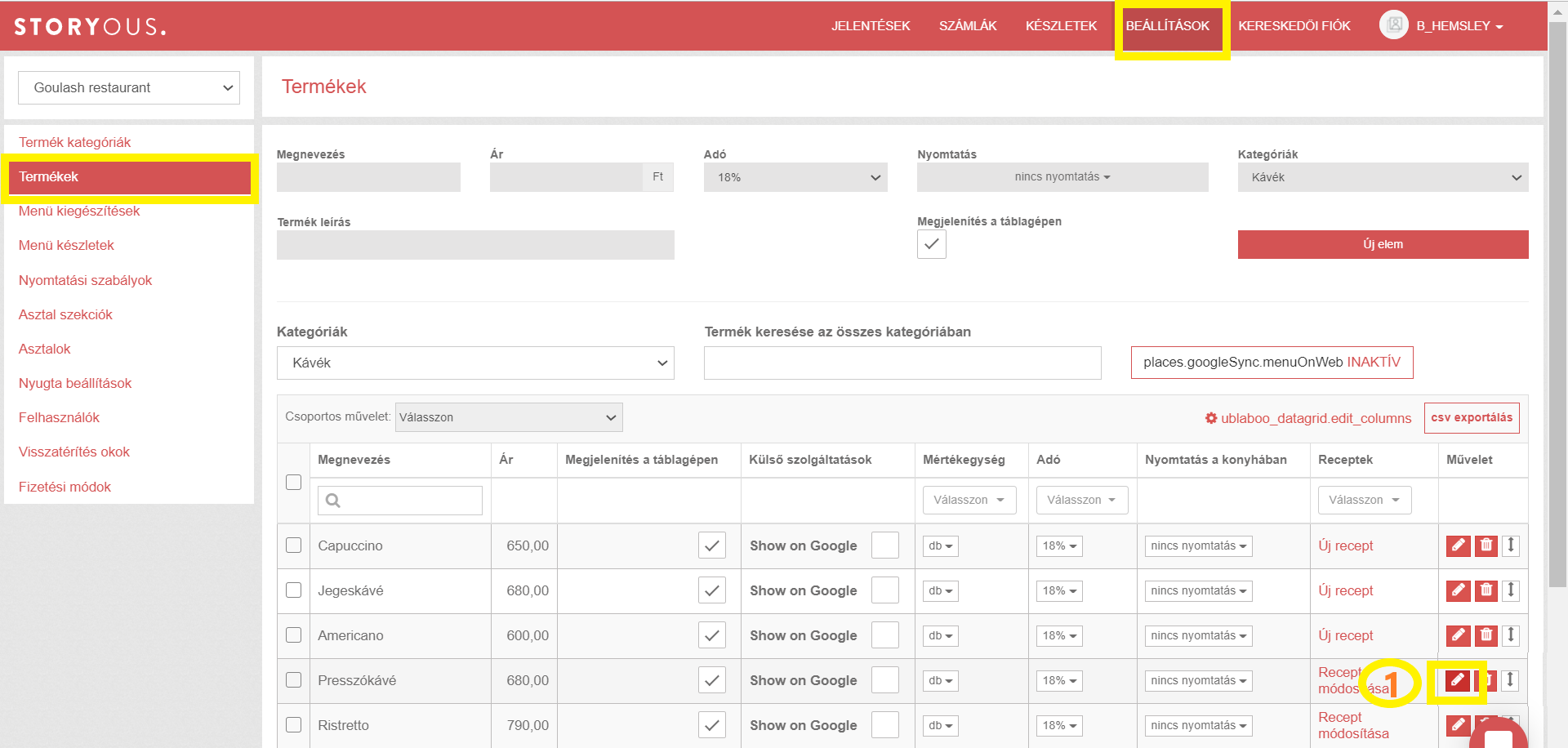This screenshot has height=748, width=1568.
Task: Click the reorder arrows icon for Jegeskávé
Action: [x=1511, y=590]
